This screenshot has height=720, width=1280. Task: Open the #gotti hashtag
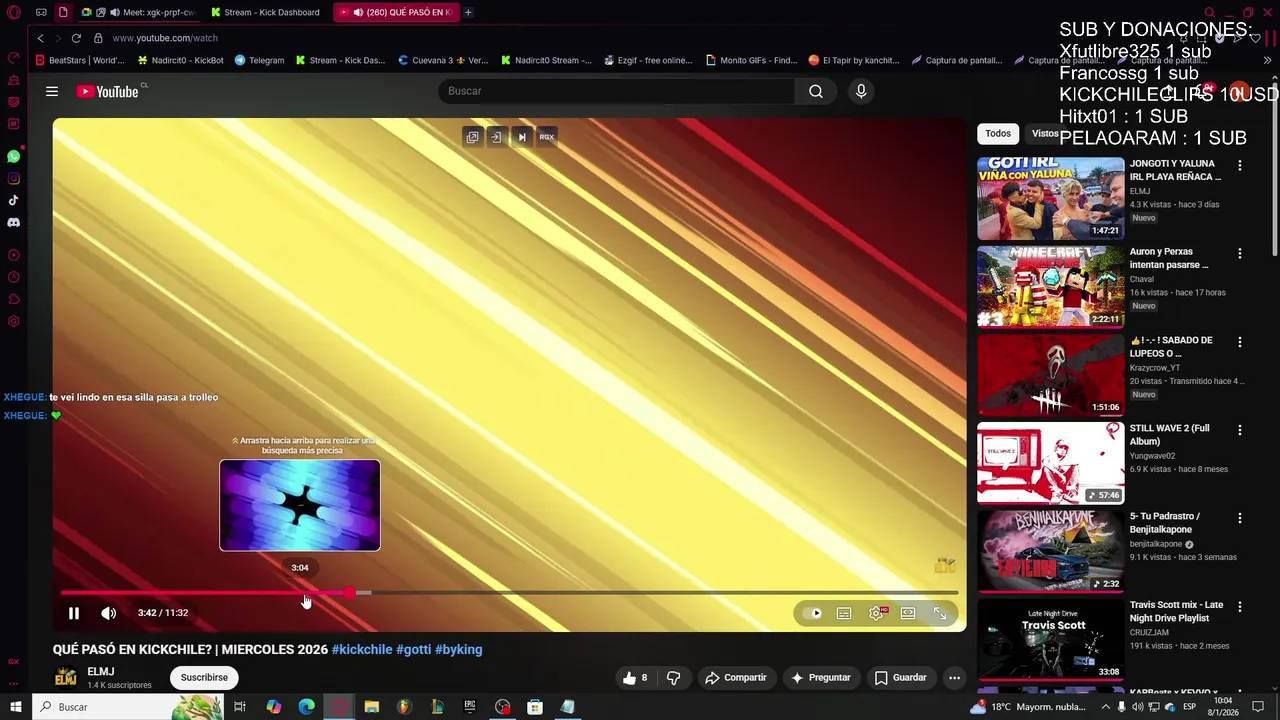tap(413, 649)
